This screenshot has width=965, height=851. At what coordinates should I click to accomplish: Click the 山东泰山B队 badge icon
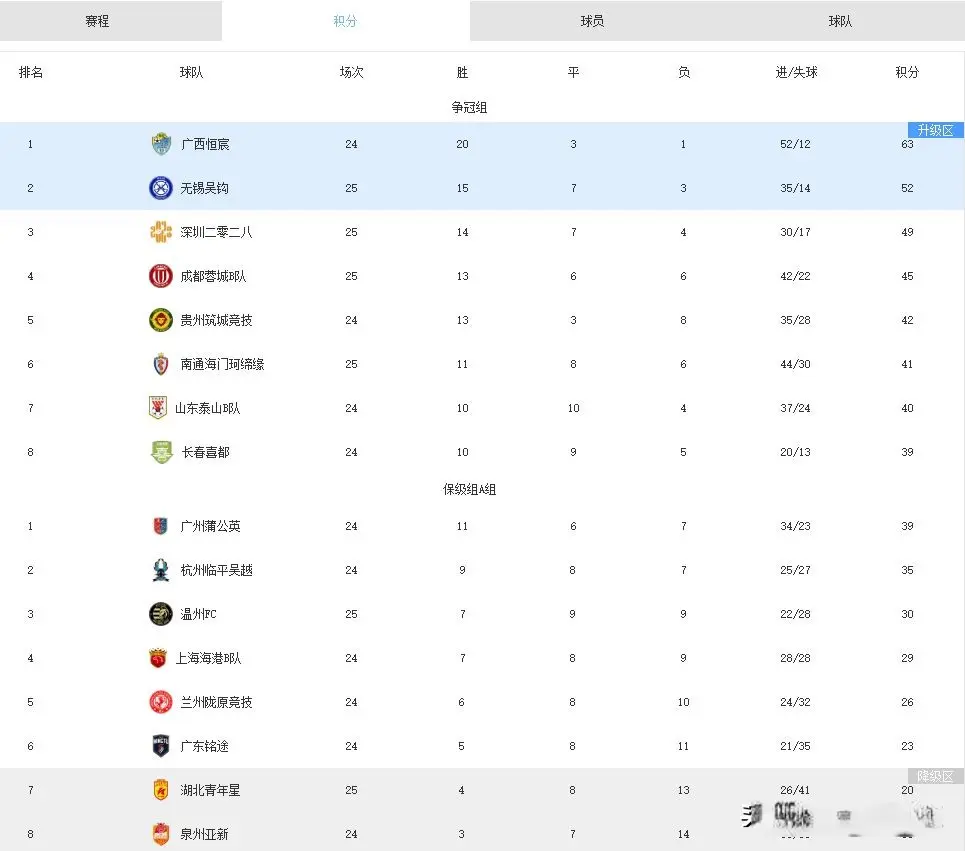tap(160, 408)
